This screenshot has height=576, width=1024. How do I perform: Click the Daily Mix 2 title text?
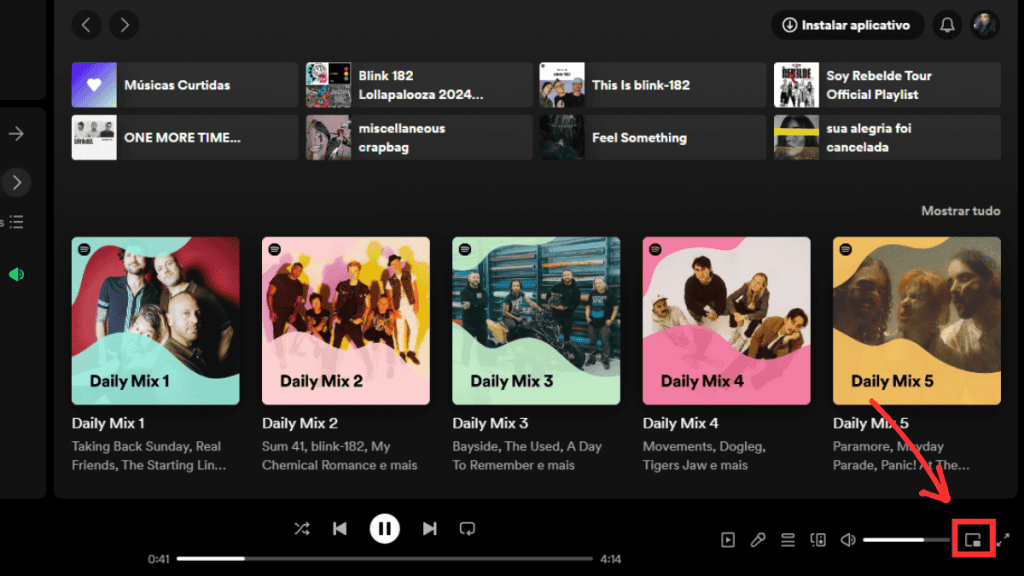pos(300,423)
